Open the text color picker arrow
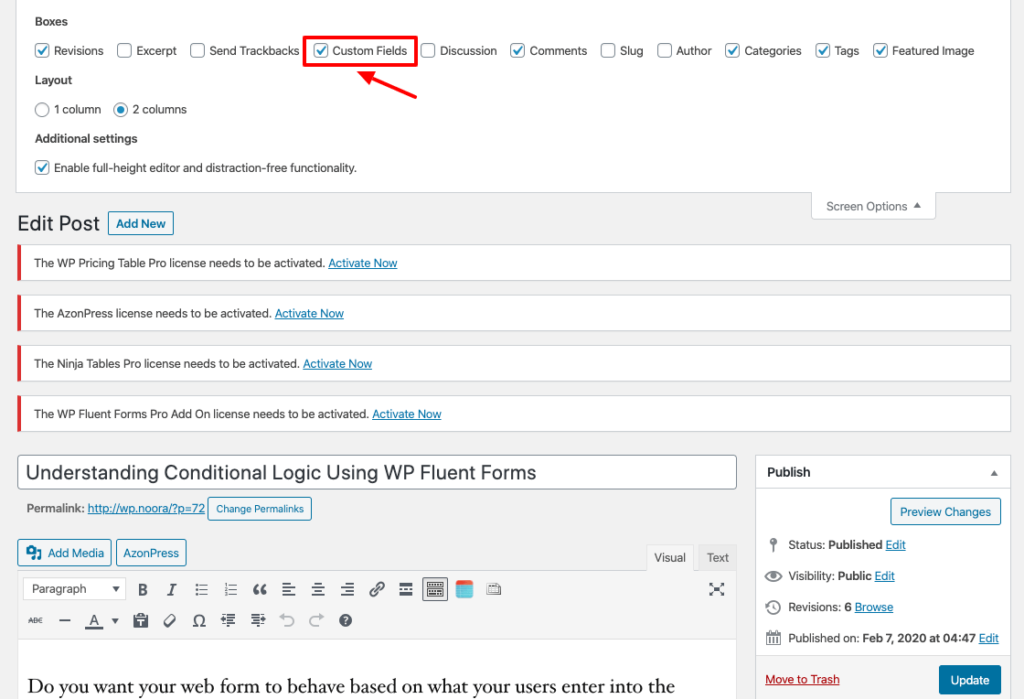Image resolution: width=1024 pixels, height=699 pixels. 115,621
